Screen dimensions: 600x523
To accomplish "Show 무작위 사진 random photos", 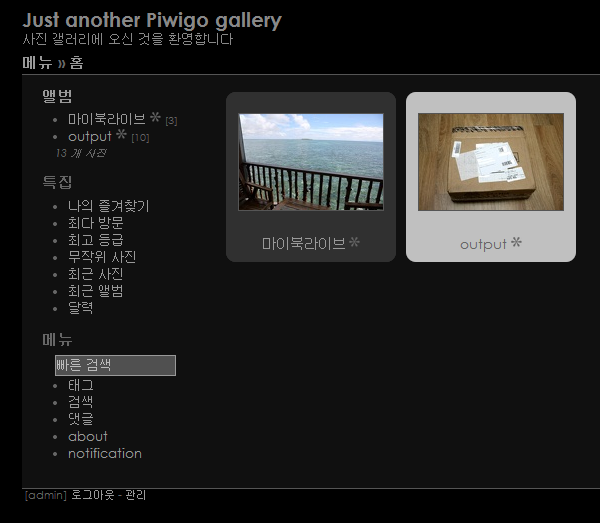I will [x=102, y=257].
